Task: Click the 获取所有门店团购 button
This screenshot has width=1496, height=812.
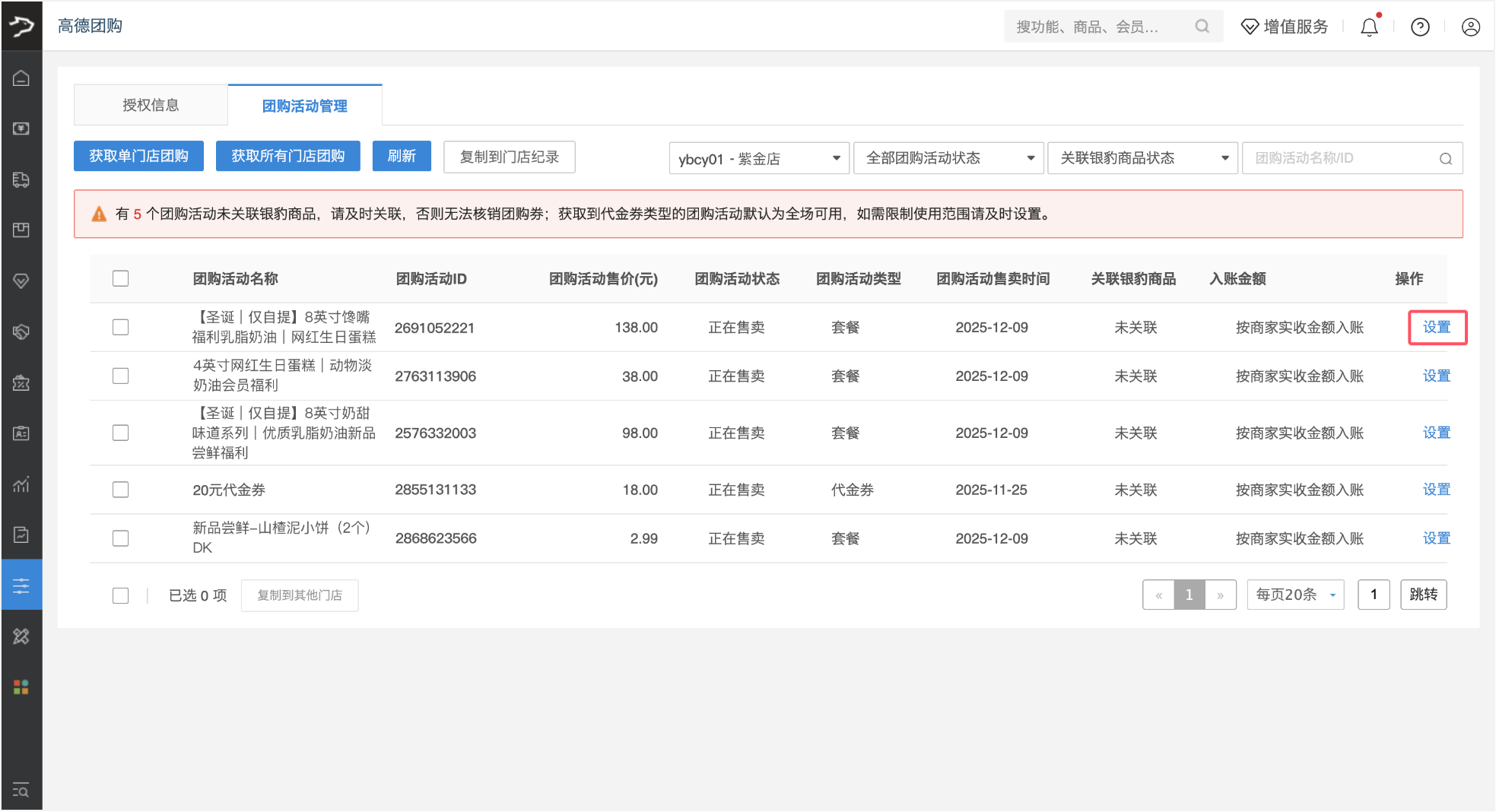Action: [287, 156]
